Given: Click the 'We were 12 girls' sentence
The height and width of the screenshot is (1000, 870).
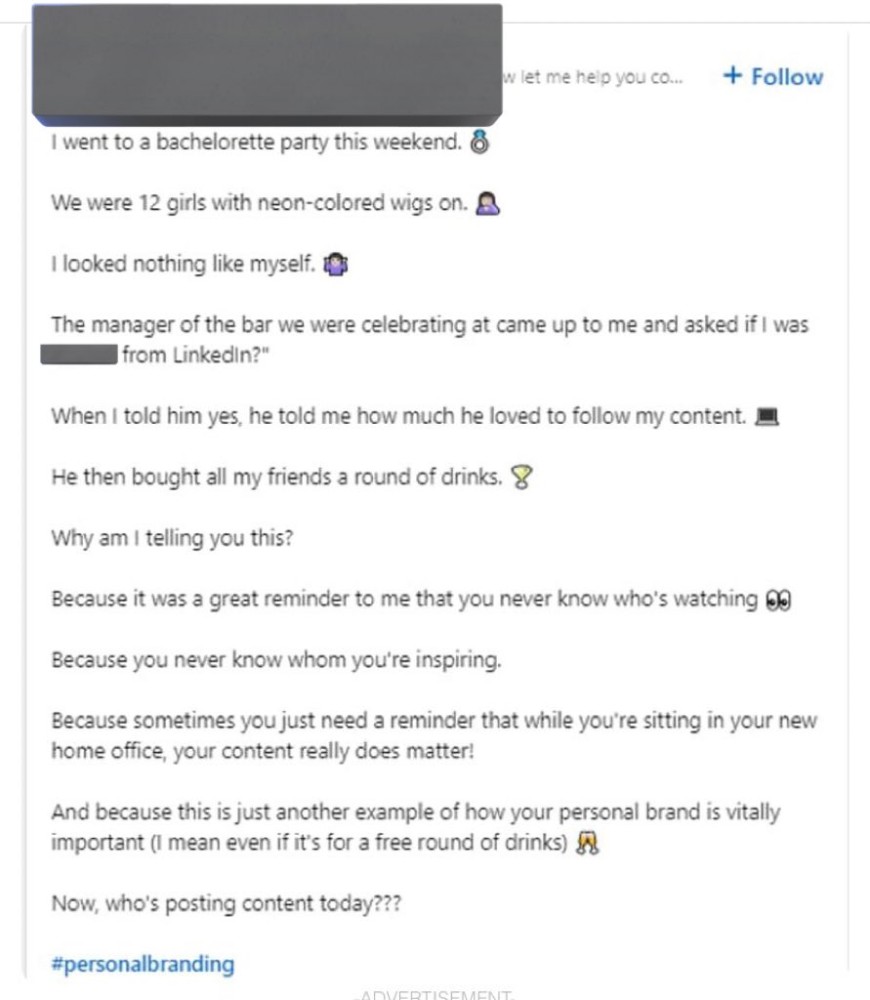Looking at the screenshot, I should 260,204.
